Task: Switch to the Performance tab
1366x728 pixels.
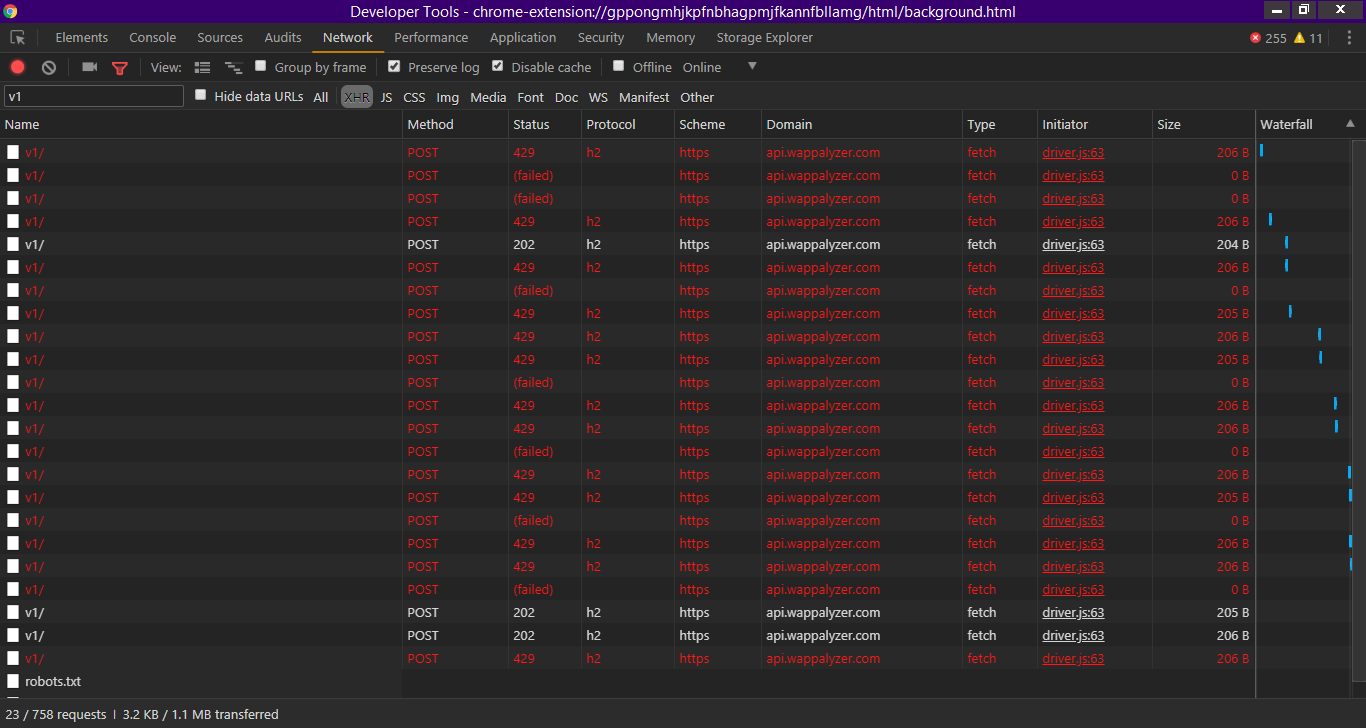Action: click(431, 37)
